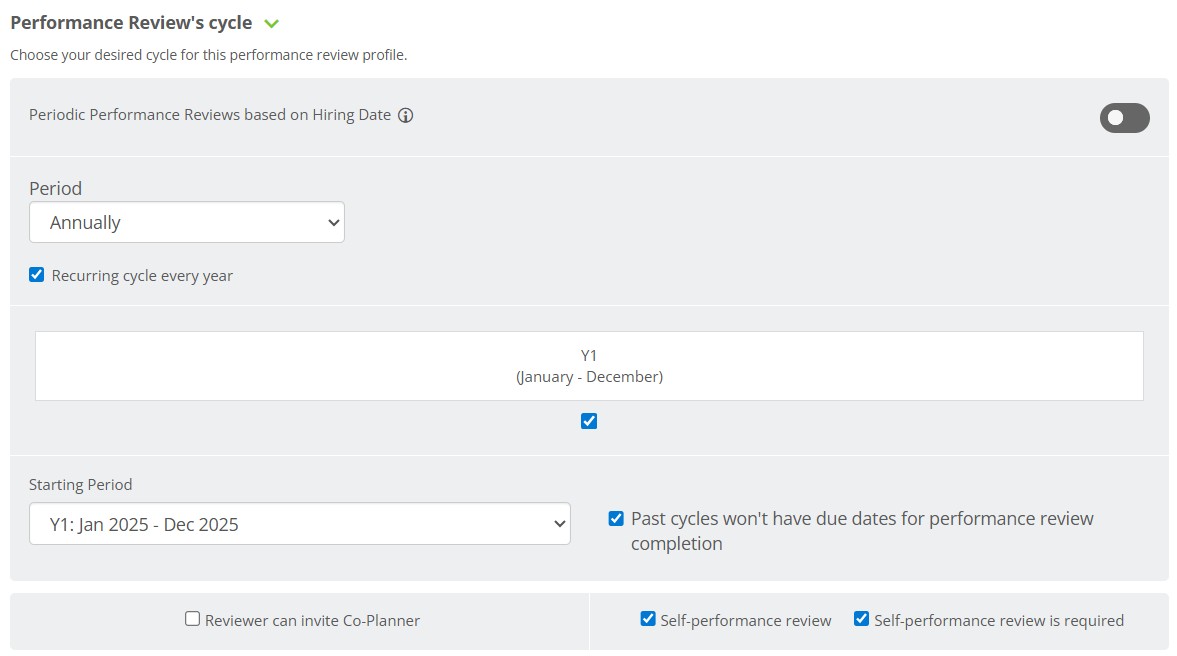Select the Y1 (January - December) cycle box
Viewport: 1177px width, 656px height.
tap(589, 366)
